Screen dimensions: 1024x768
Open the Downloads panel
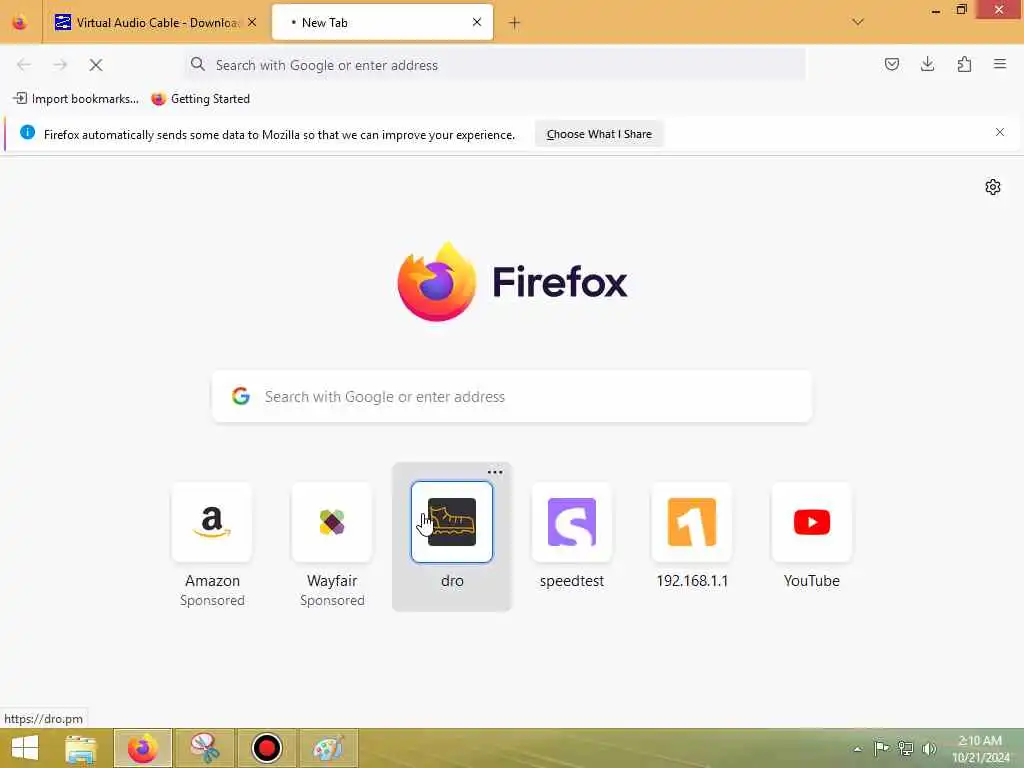pyautogui.click(x=927, y=64)
